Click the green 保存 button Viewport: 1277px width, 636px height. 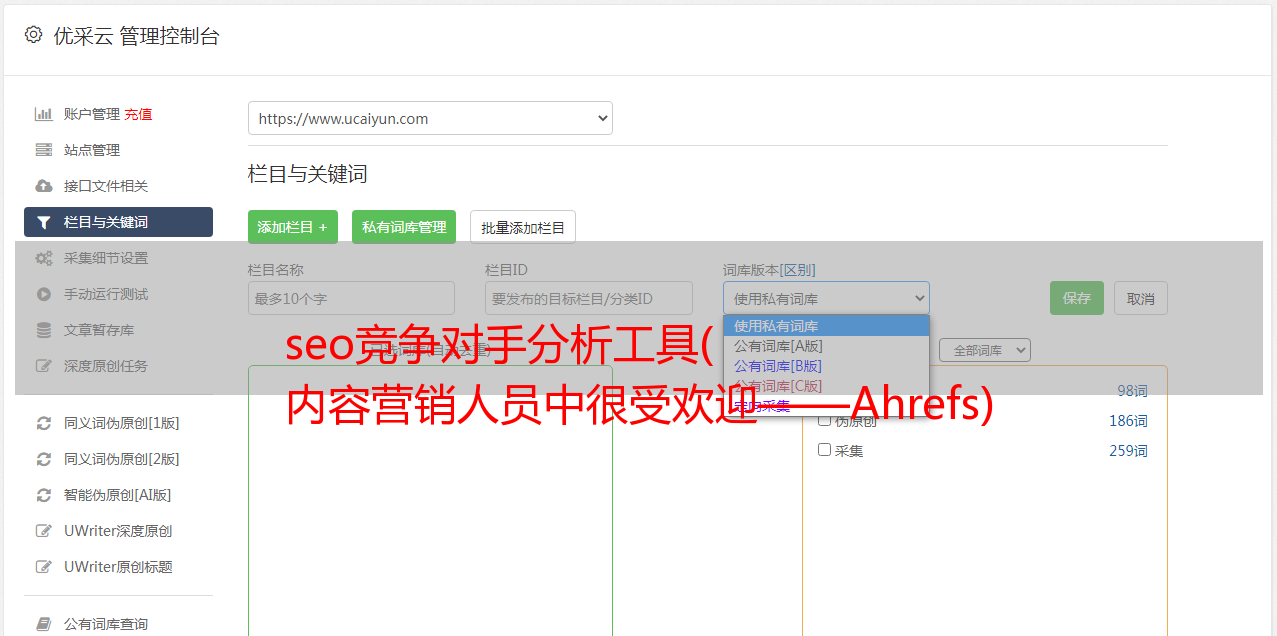click(1077, 298)
